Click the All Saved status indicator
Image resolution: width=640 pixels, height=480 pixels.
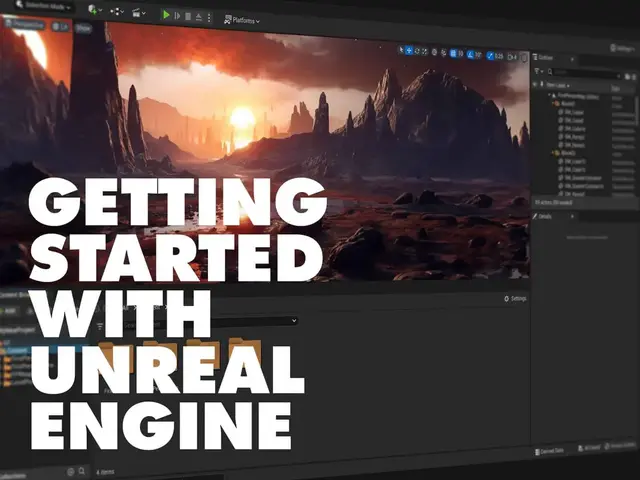[589, 448]
